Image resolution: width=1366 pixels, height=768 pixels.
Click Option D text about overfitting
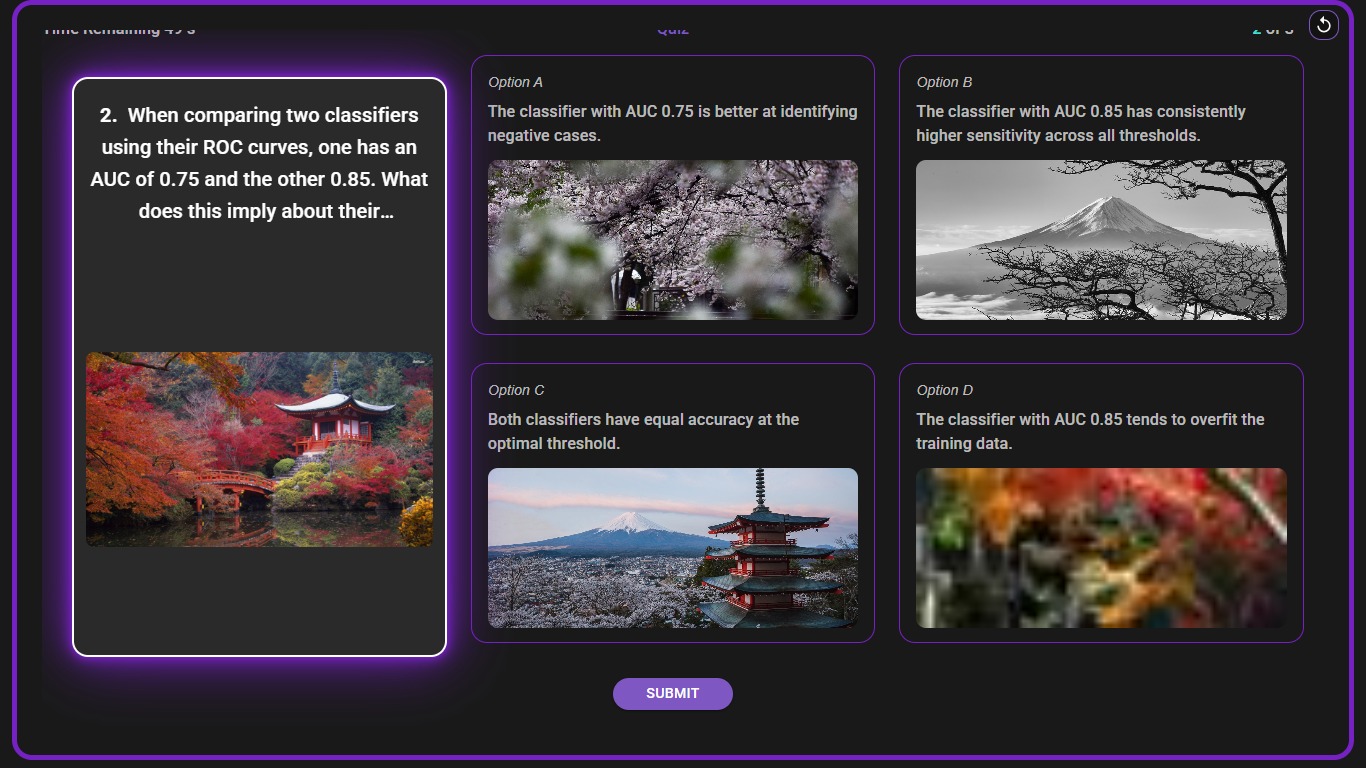pyautogui.click(x=1090, y=431)
